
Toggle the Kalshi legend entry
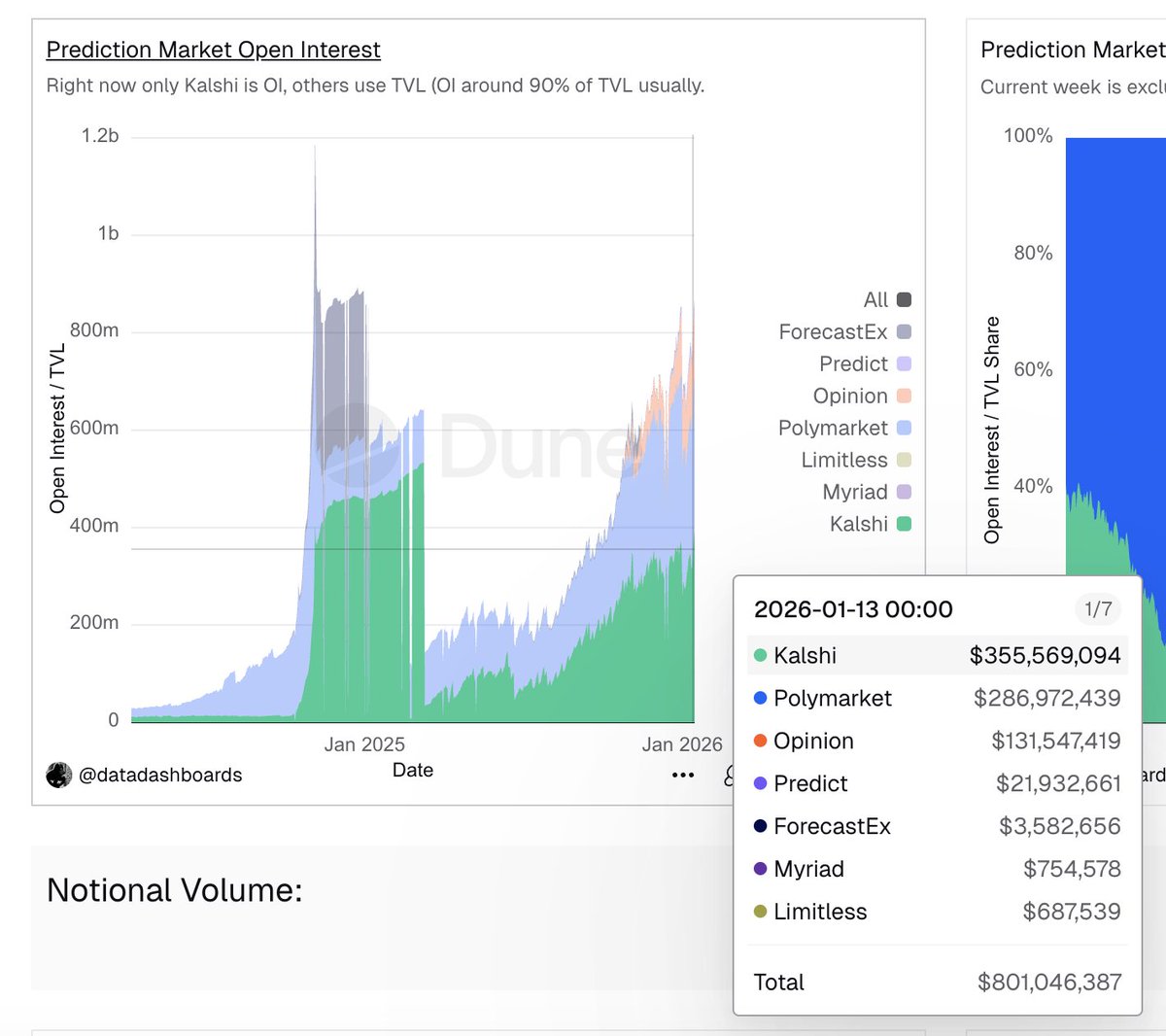(x=871, y=524)
